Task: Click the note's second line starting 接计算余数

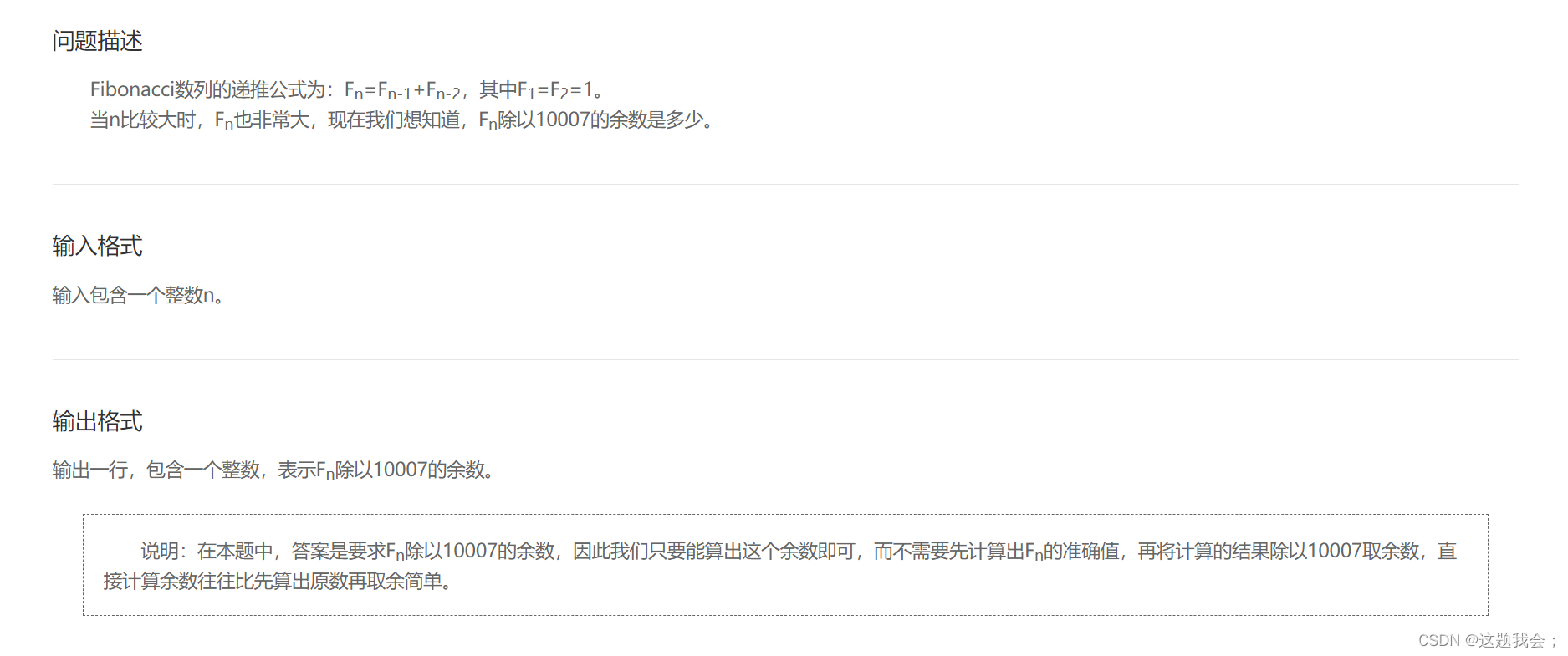Action: coord(278,582)
